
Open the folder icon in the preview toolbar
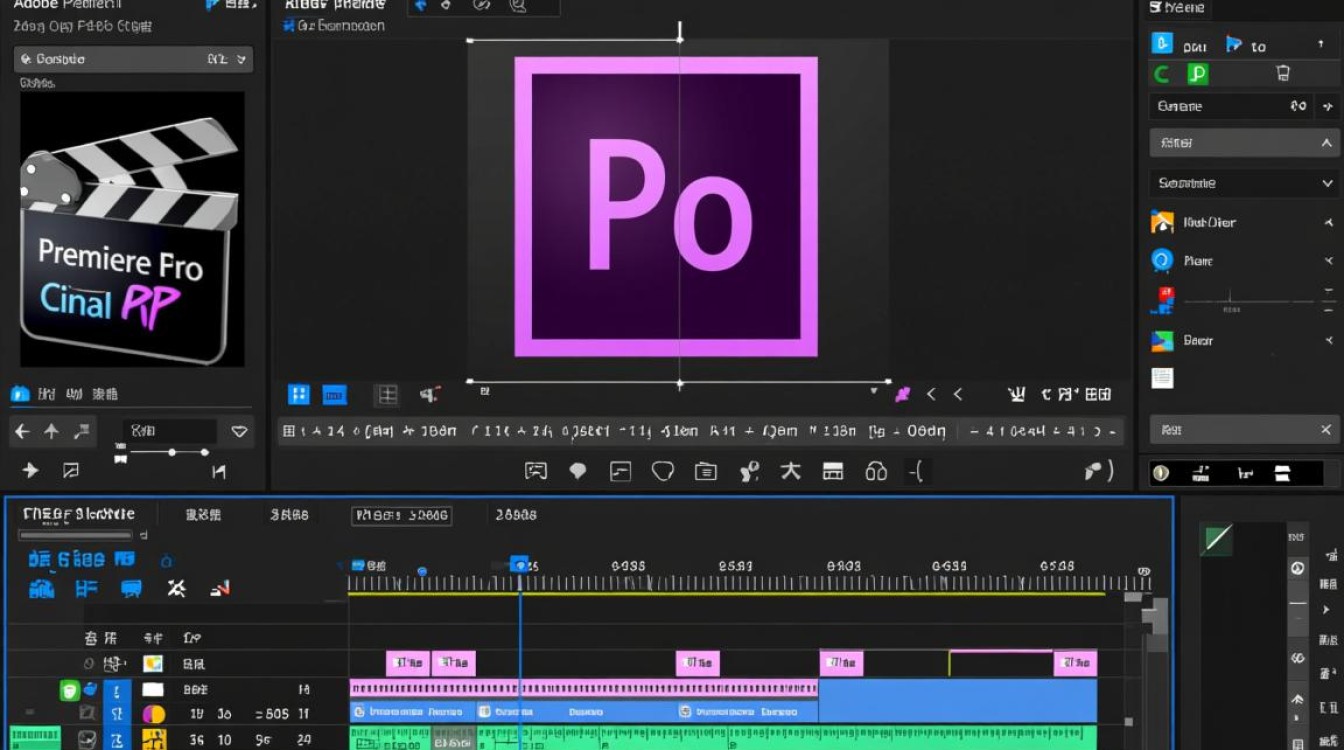click(x=706, y=471)
